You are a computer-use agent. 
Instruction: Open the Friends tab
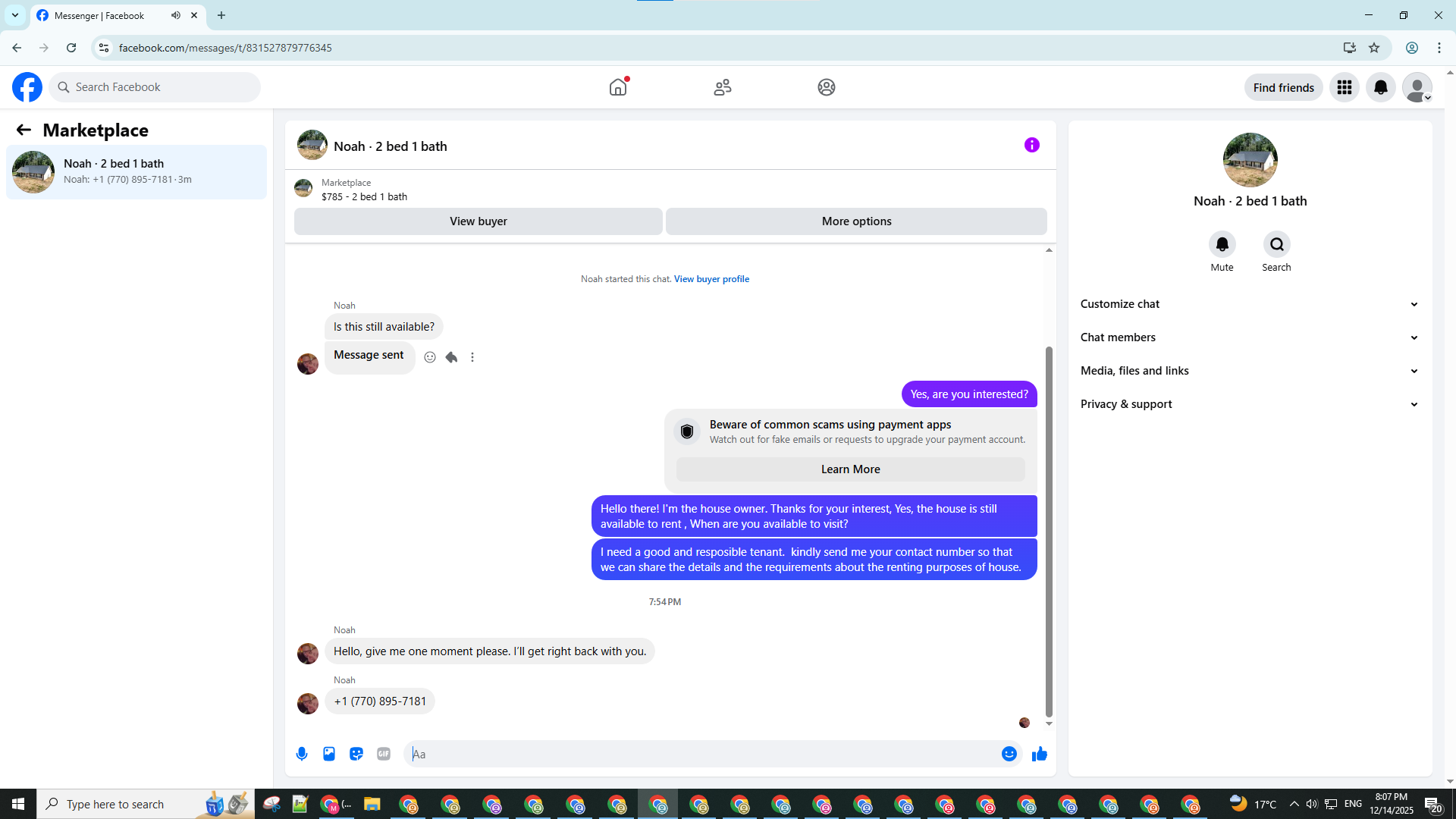(722, 87)
